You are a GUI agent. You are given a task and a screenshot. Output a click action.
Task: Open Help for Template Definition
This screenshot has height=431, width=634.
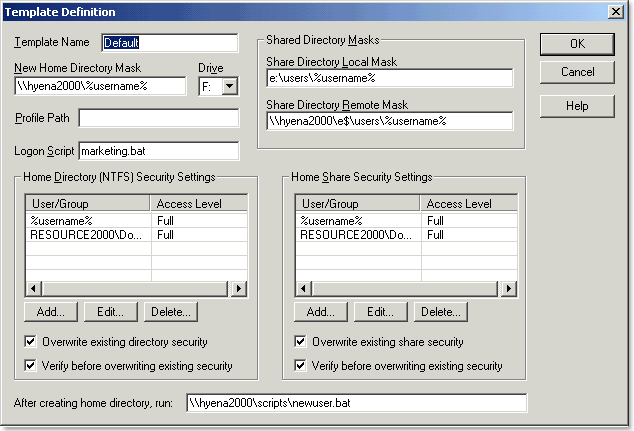pos(577,106)
